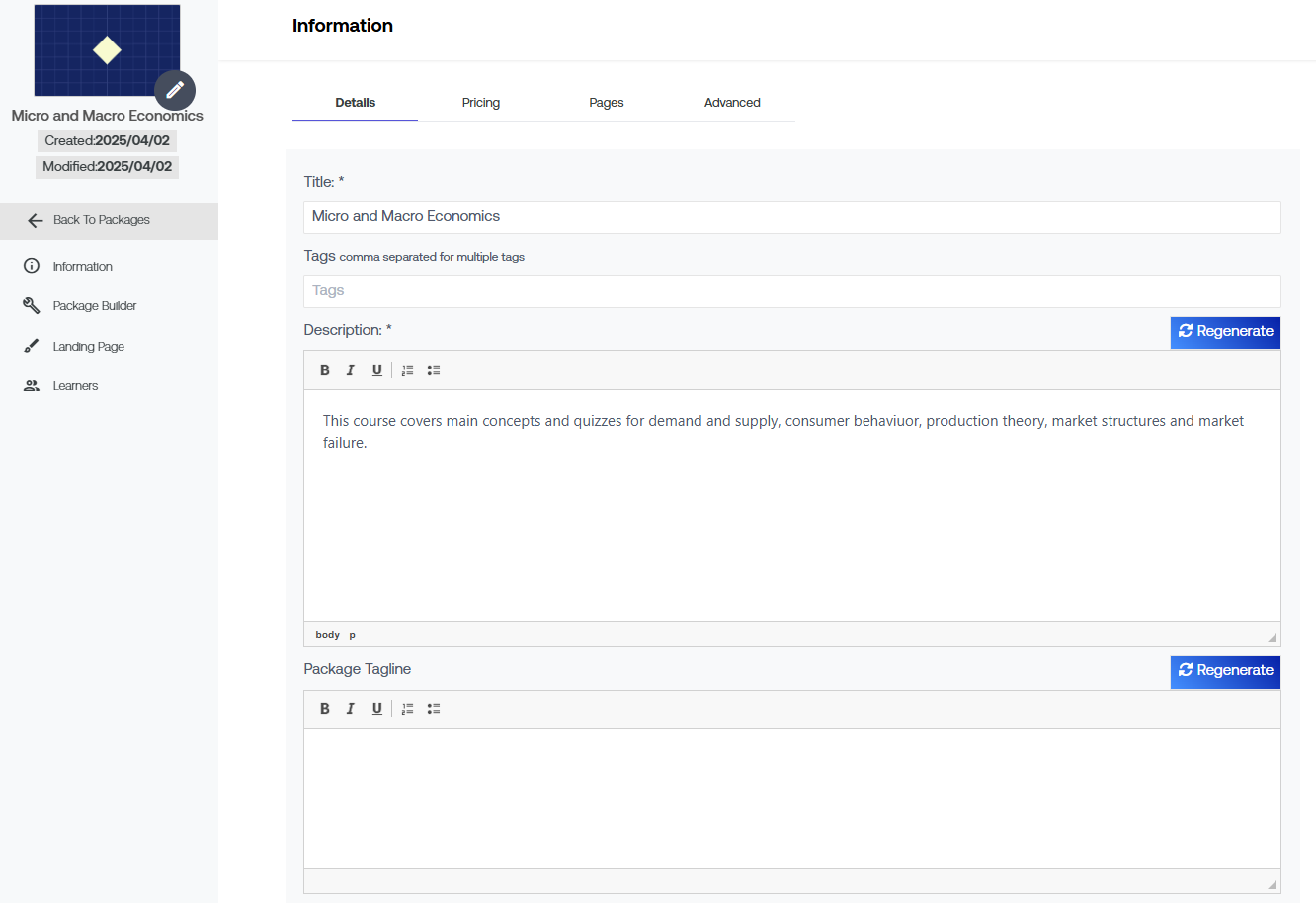Toggle Underline in Package Tagline toolbar

[x=376, y=709]
